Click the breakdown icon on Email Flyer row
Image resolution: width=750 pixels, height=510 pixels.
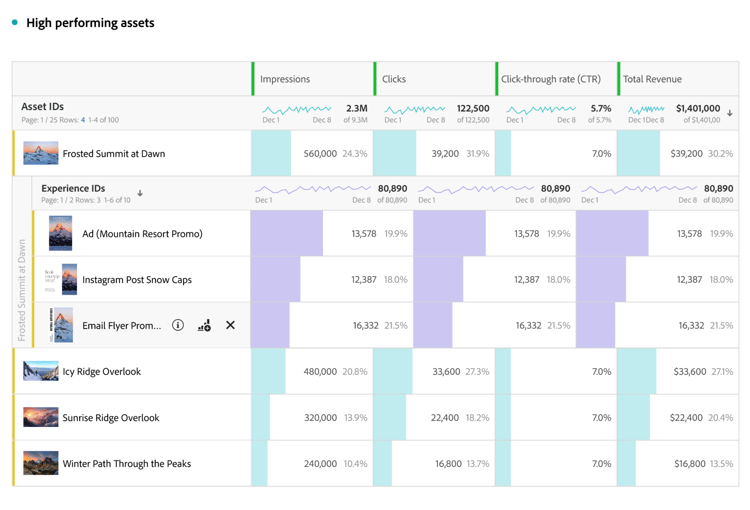tap(204, 325)
